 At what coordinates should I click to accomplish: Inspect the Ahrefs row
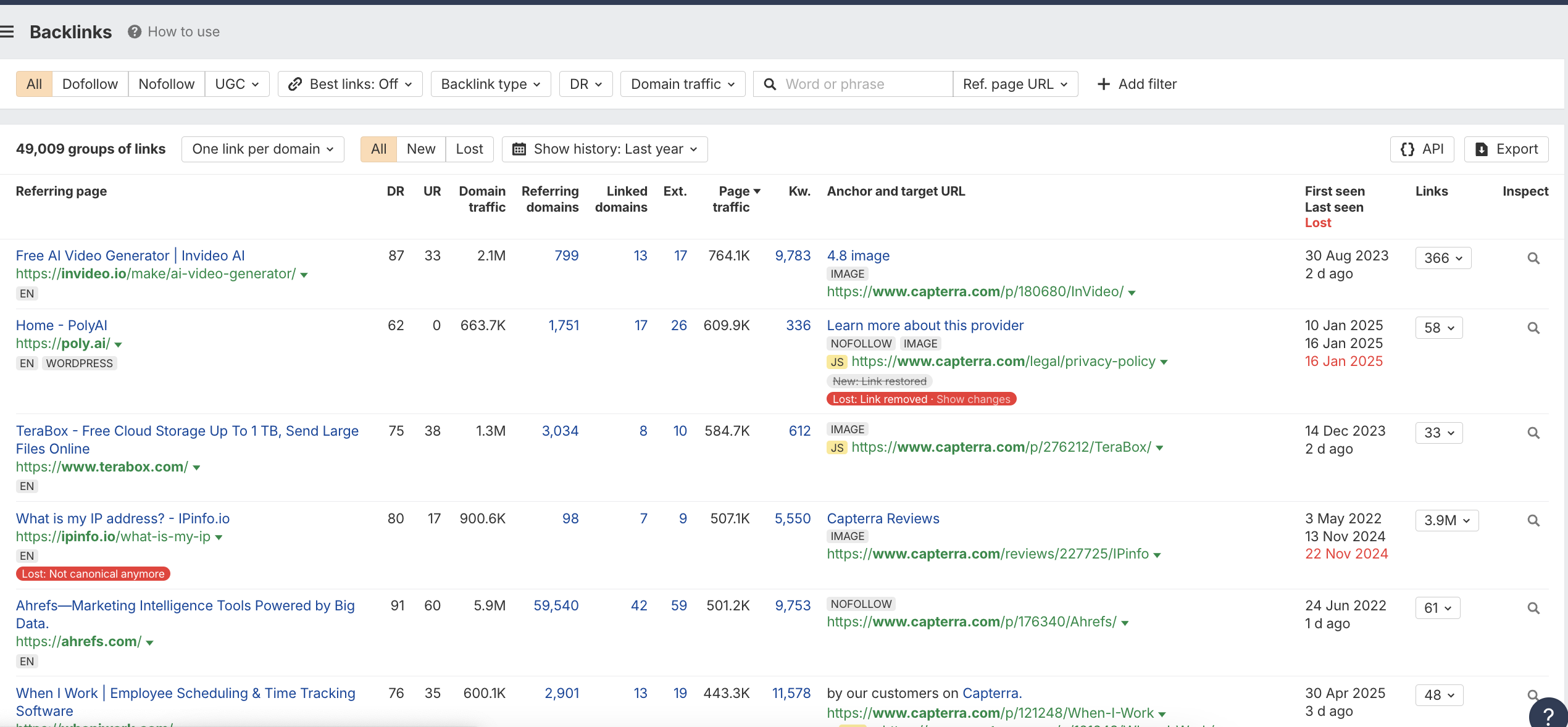pyautogui.click(x=1533, y=608)
